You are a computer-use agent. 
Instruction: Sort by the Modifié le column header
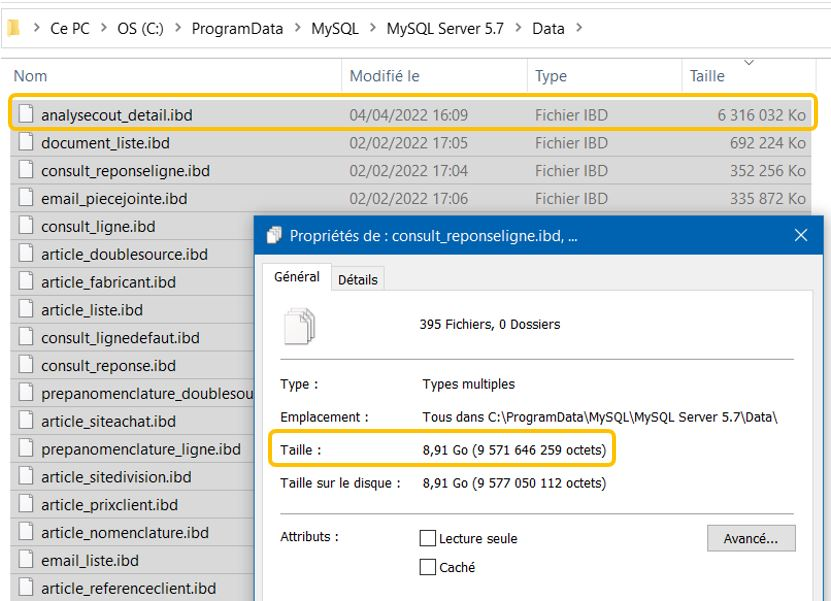384,76
